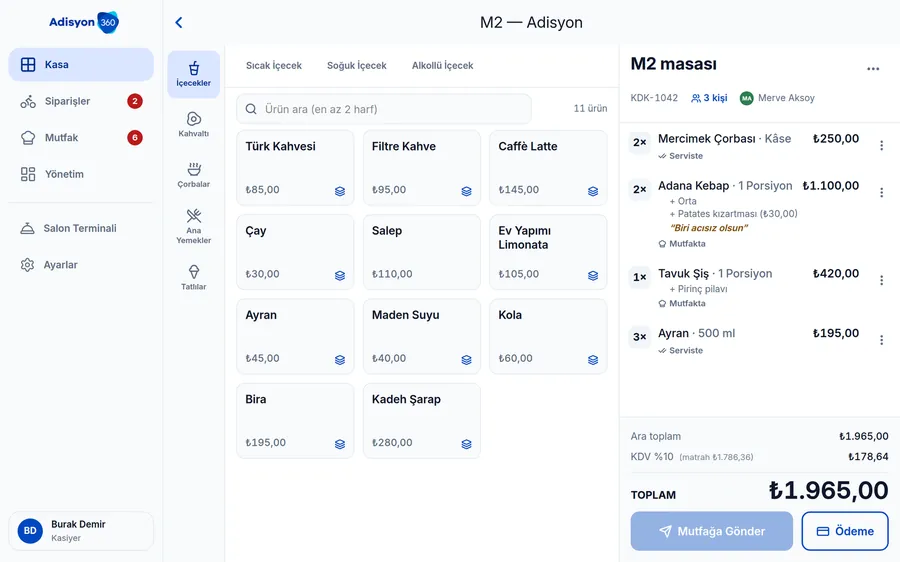Screen dimensions: 900x562
Task: Click the Adisyon 360 logo
Action: coord(84,22)
